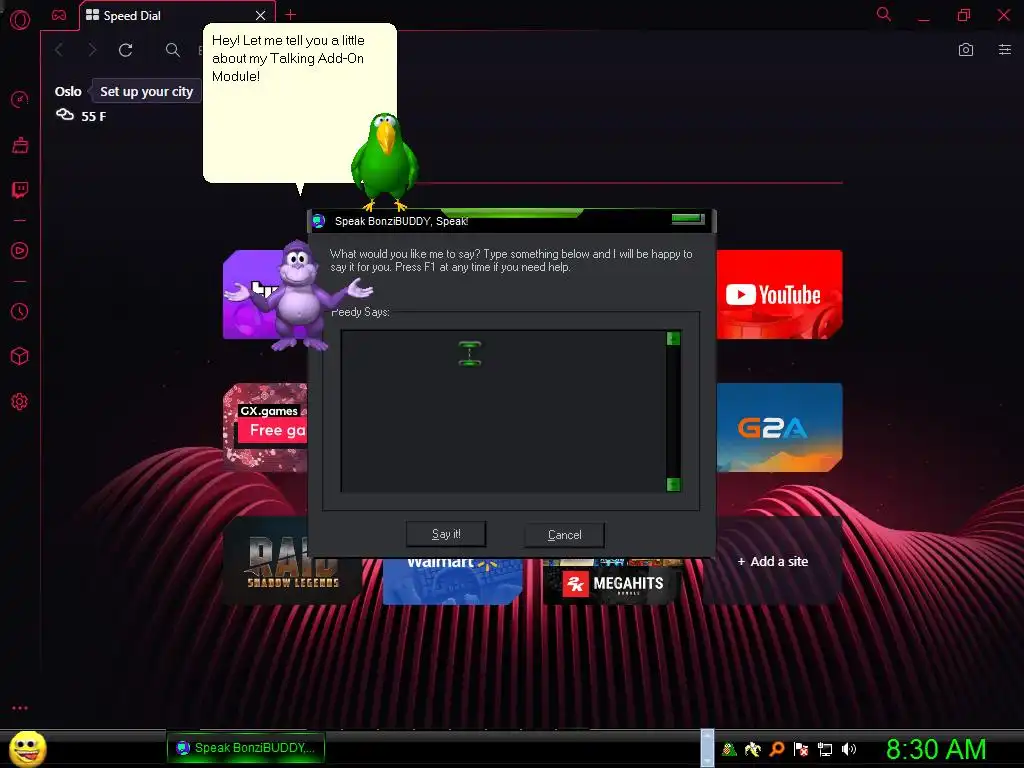Open the Player sidebar icon
Viewport: 1024px width, 768px height.
(20, 251)
